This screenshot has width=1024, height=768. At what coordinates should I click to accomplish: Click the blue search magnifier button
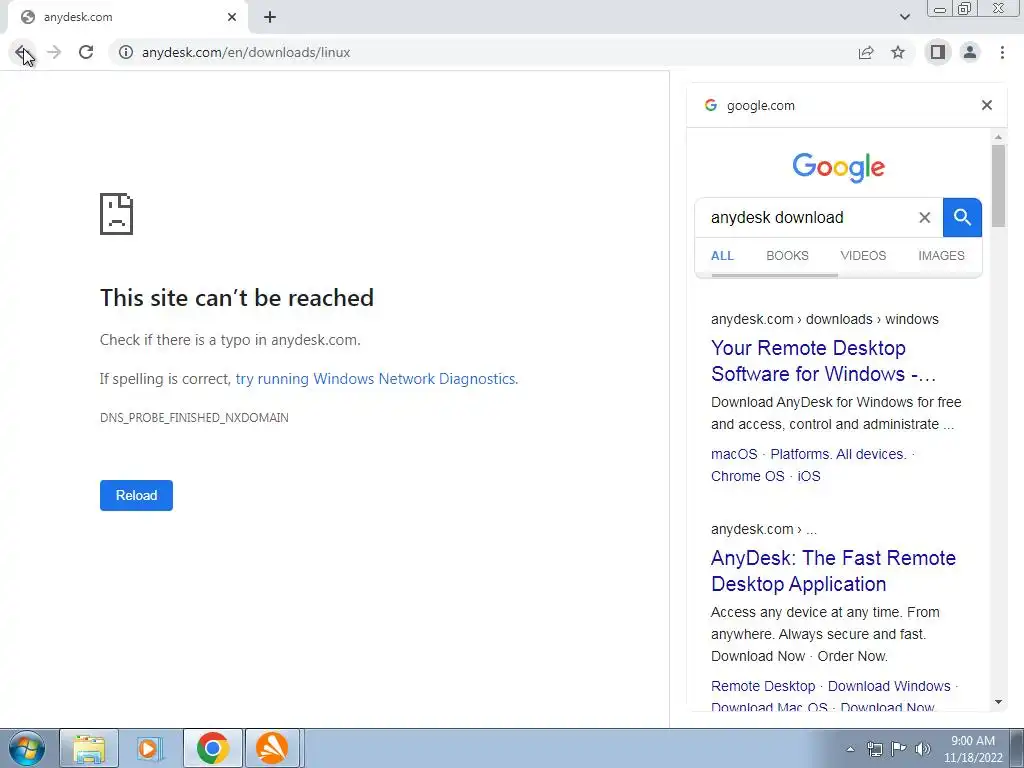click(962, 217)
